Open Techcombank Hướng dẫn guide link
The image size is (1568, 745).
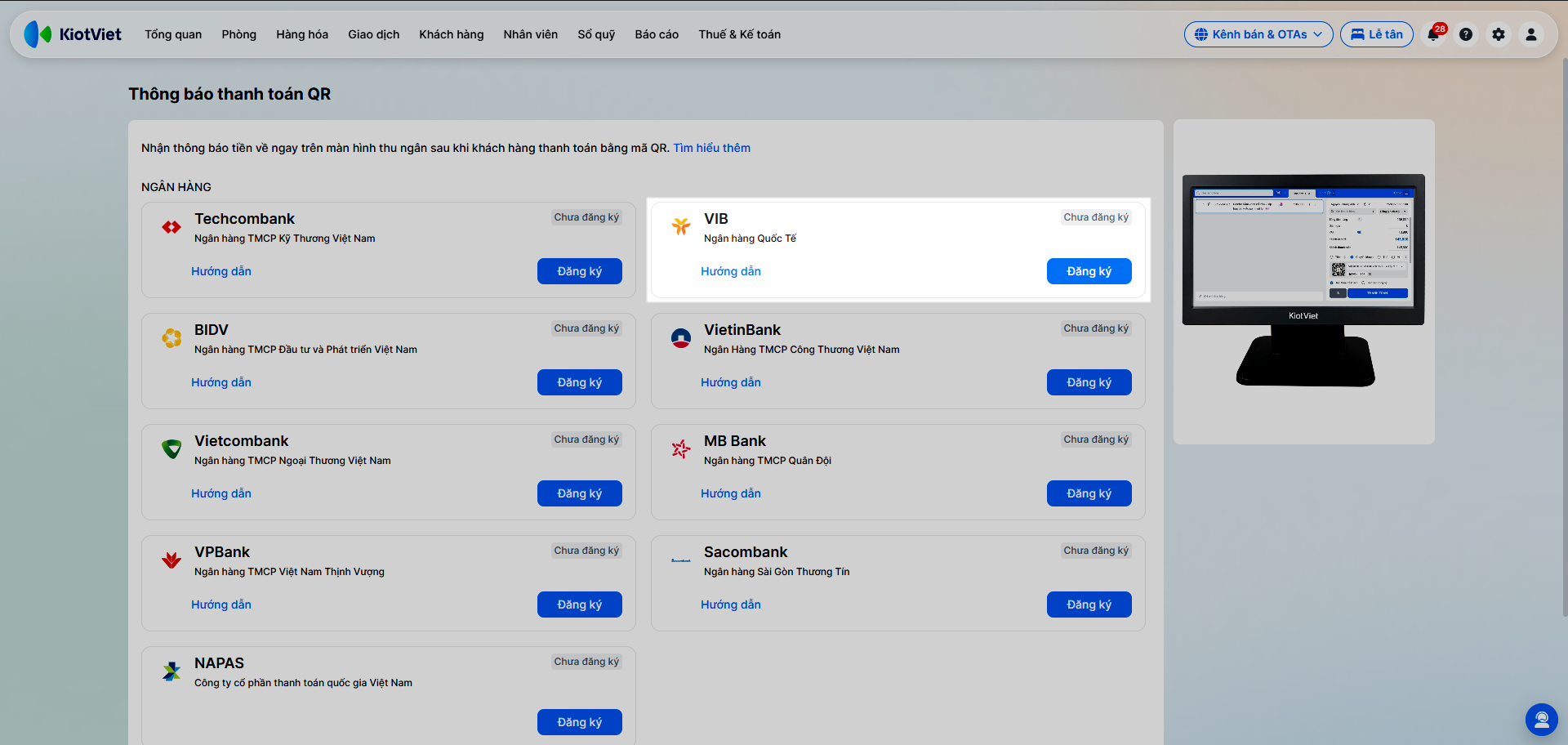[x=221, y=271]
